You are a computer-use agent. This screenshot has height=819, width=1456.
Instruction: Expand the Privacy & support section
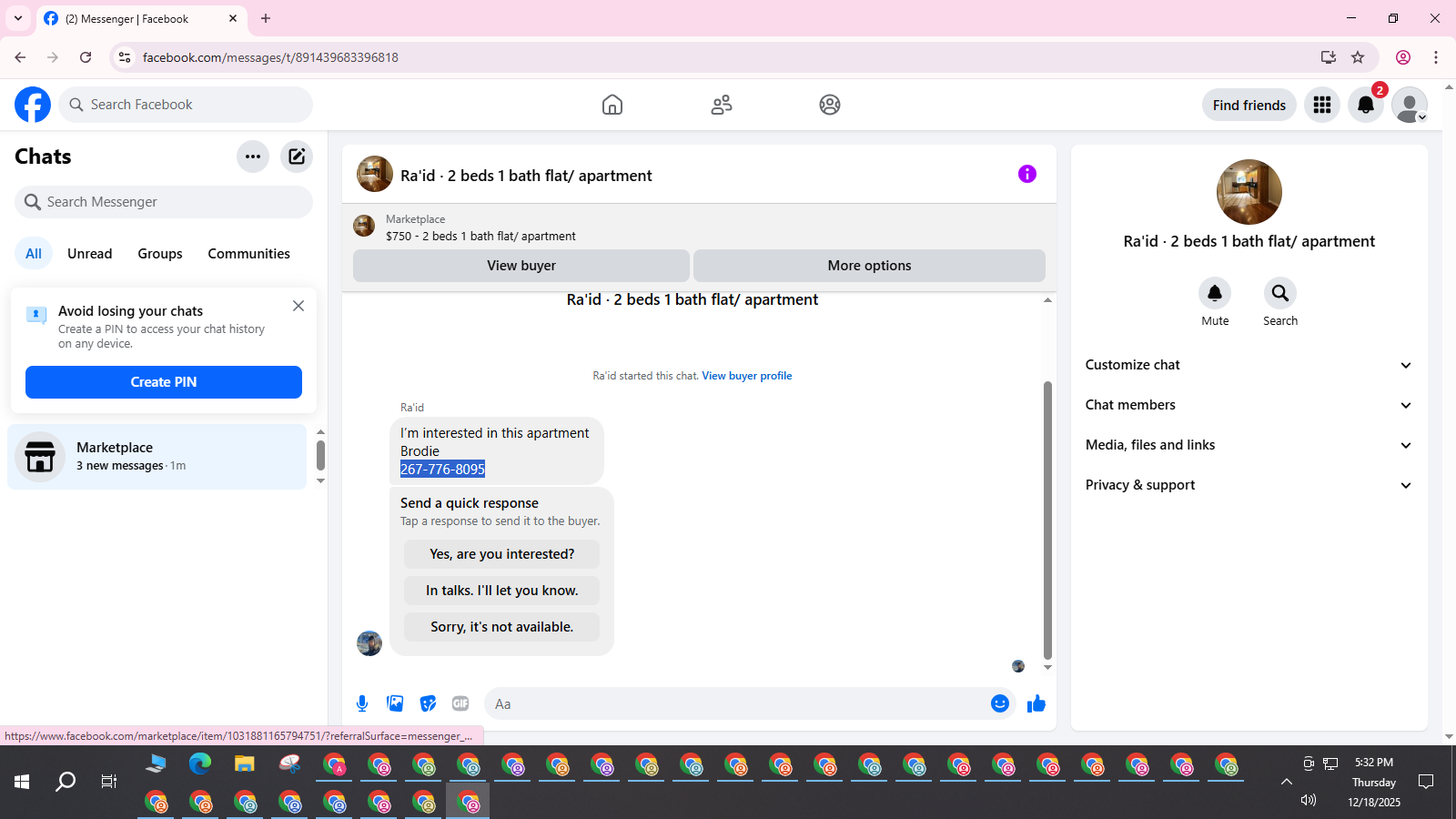[x=1249, y=485]
